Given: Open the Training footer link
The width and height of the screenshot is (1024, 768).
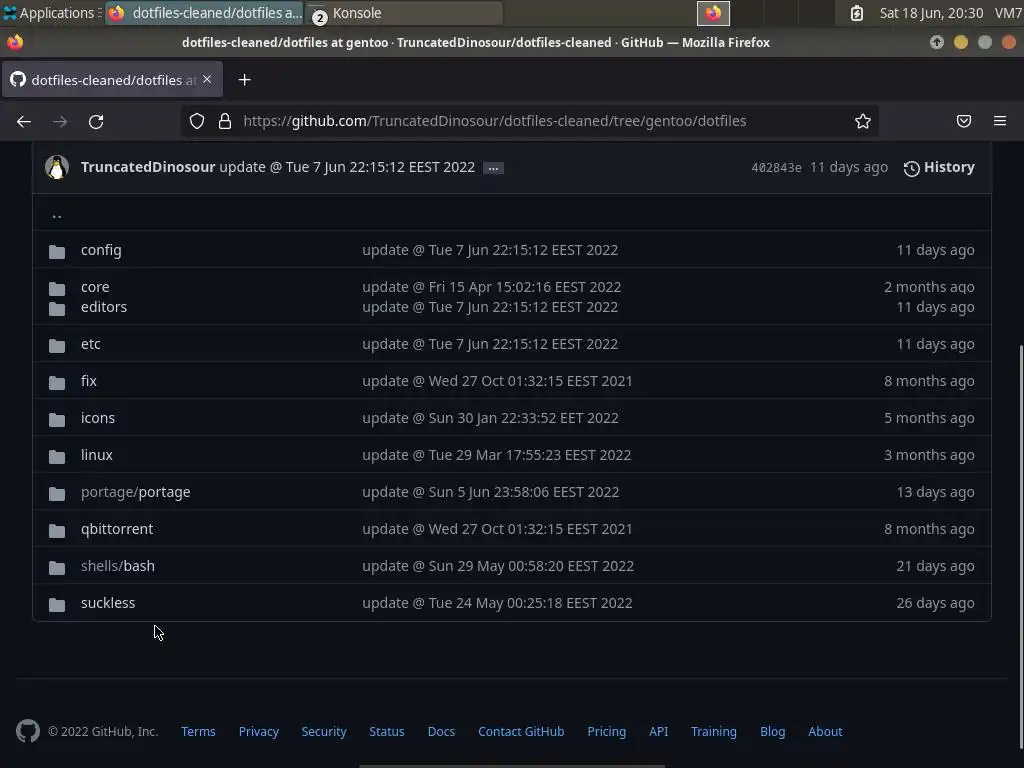Looking at the screenshot, I should point(714,731).
